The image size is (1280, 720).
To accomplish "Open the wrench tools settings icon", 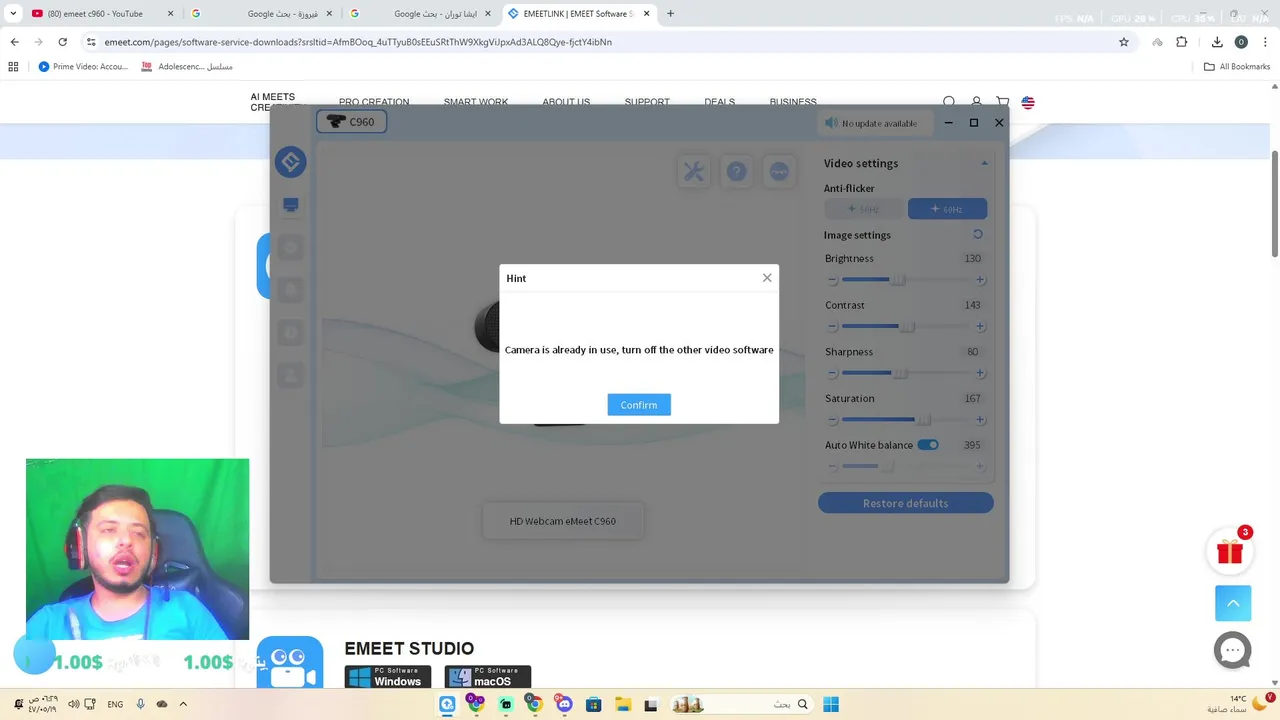I will 694,172.
